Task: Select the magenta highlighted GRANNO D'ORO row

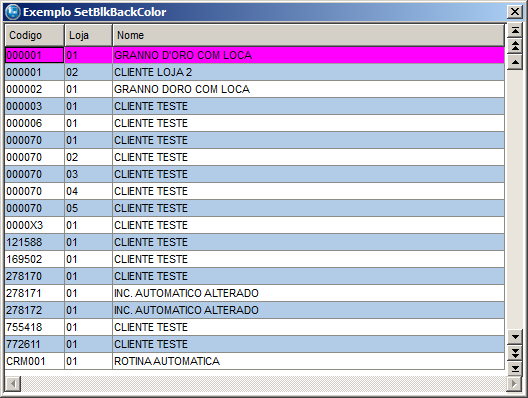Action: pos(255,55)
